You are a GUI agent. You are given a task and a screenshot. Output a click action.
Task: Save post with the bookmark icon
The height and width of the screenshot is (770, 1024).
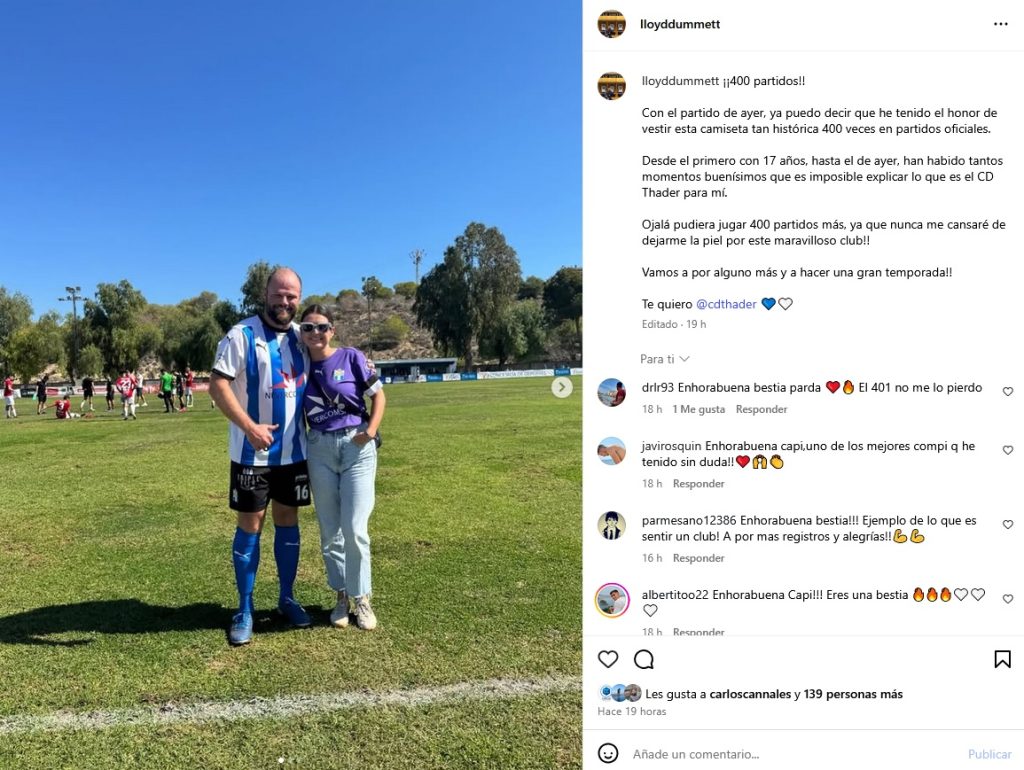1002,659
